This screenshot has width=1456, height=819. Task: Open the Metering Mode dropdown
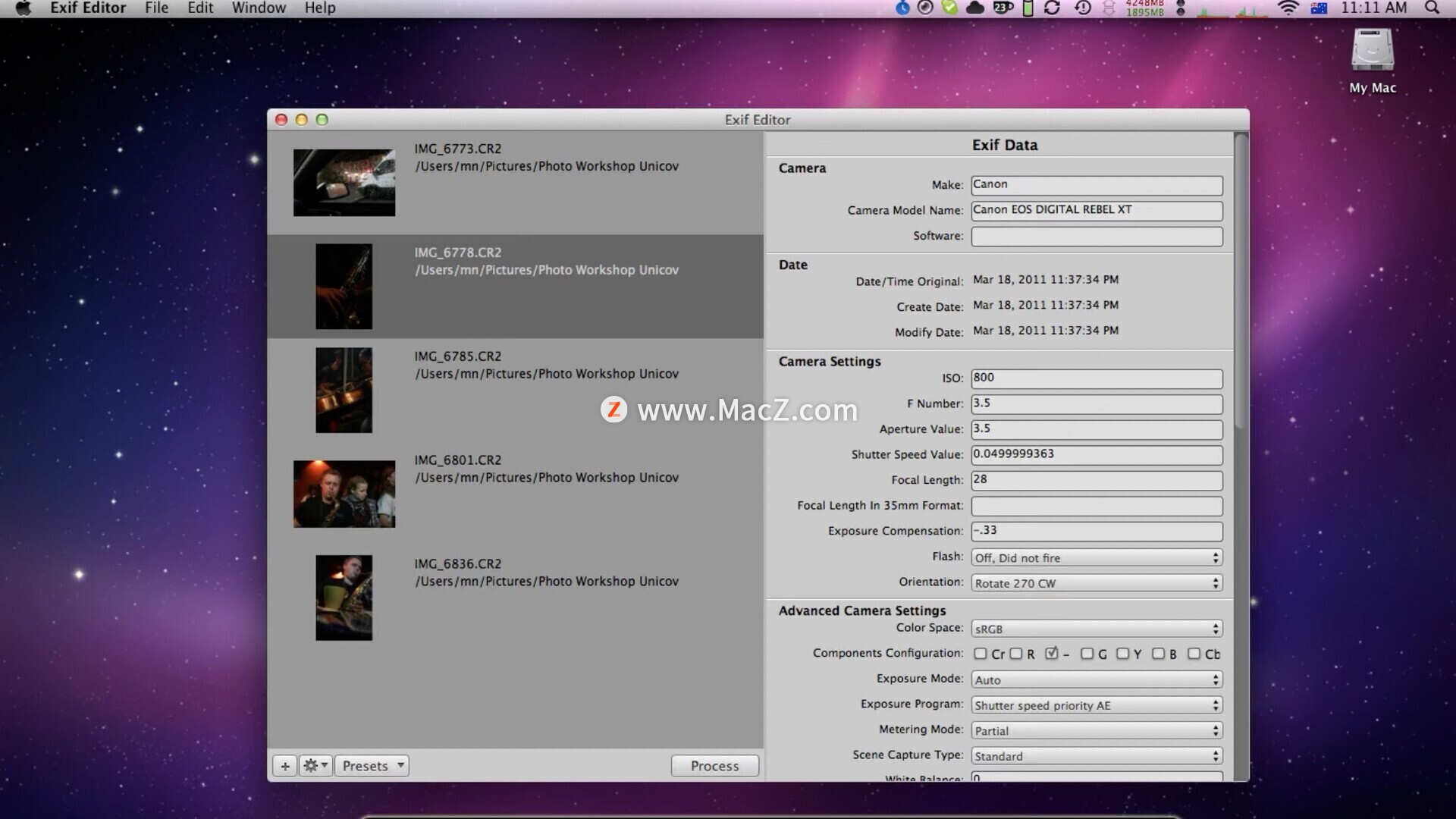click(x=1097, y=731)
